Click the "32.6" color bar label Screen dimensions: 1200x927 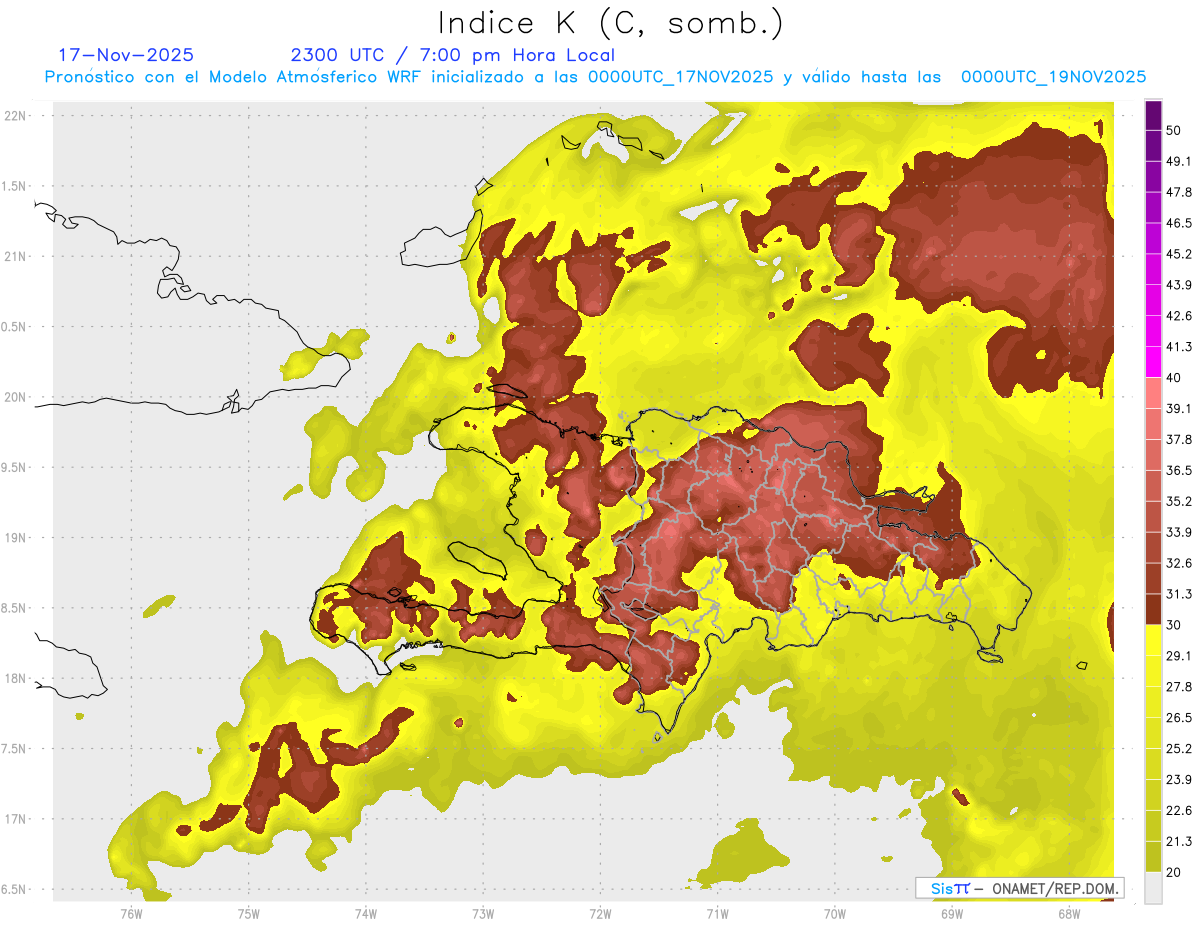coord(1179,563)
